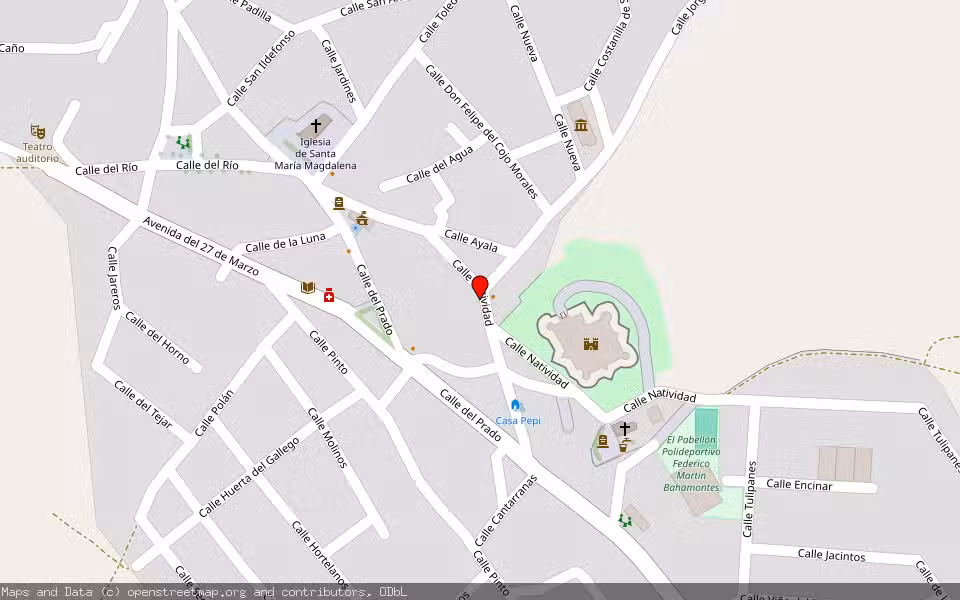Select the Calle Toledo label at the top
The image size is (960, 600).
[438, 22]
